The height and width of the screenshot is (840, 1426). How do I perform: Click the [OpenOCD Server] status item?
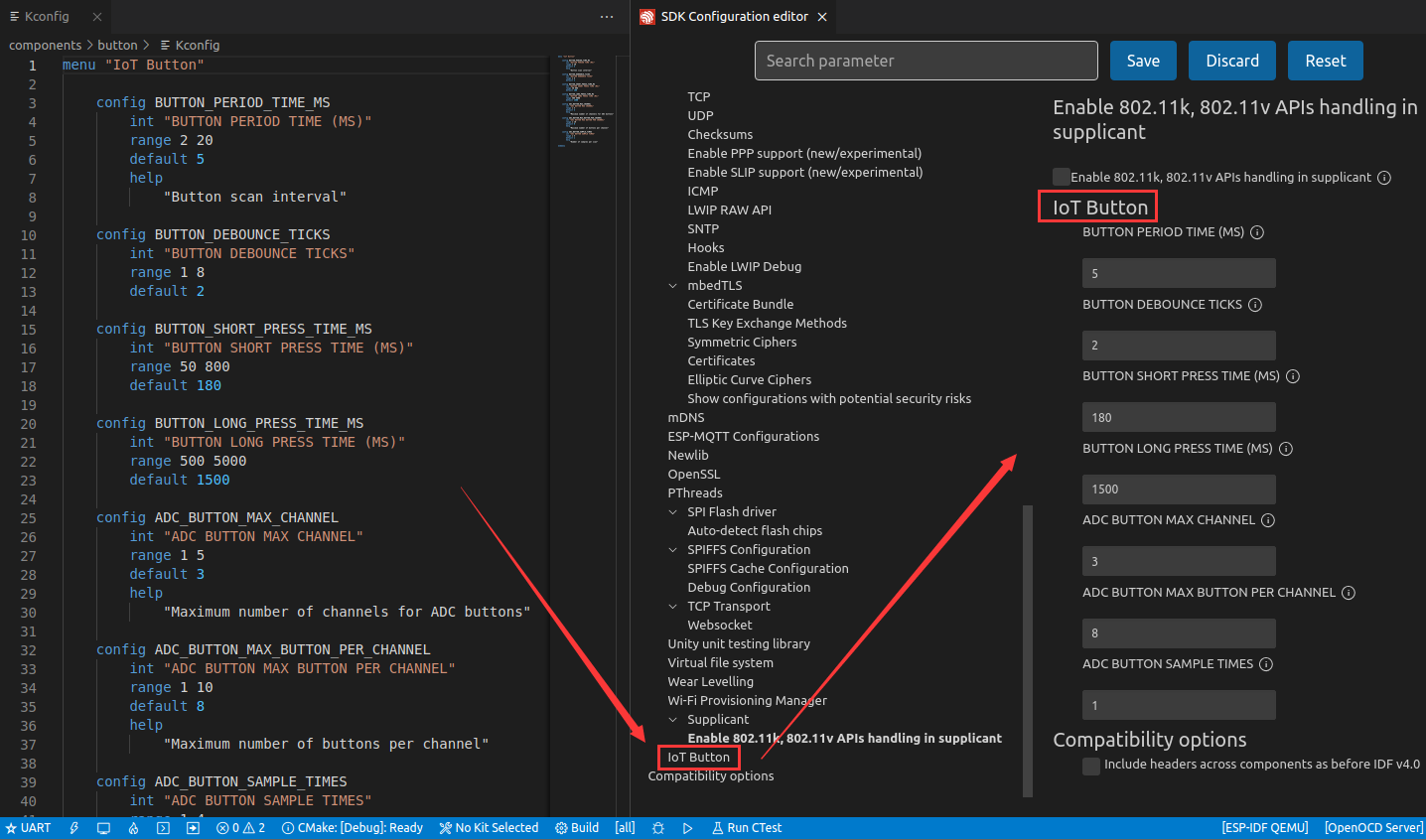pos(1374,828)
